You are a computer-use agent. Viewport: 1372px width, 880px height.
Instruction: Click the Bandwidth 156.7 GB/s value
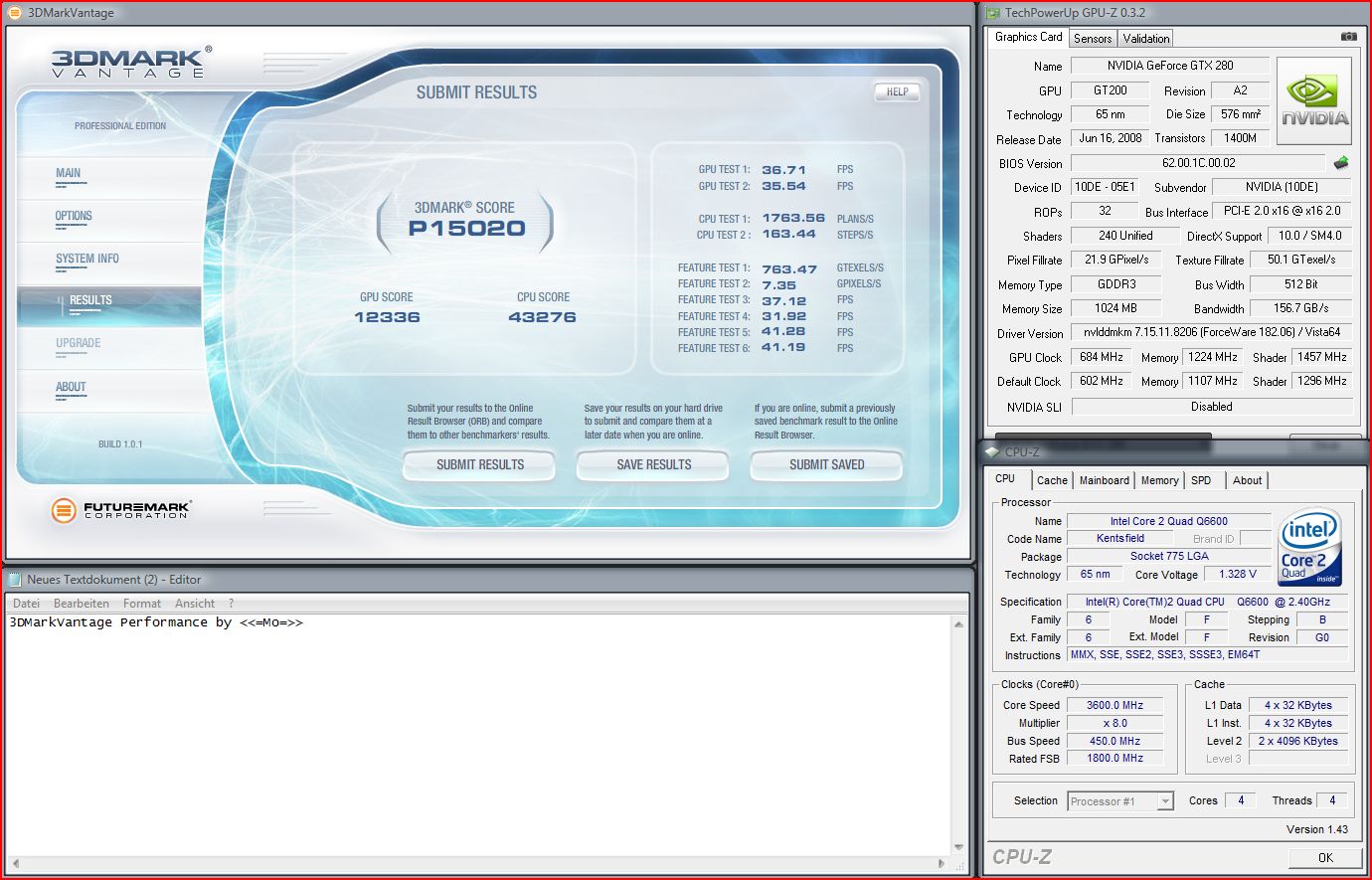[x=1300, y=308]
